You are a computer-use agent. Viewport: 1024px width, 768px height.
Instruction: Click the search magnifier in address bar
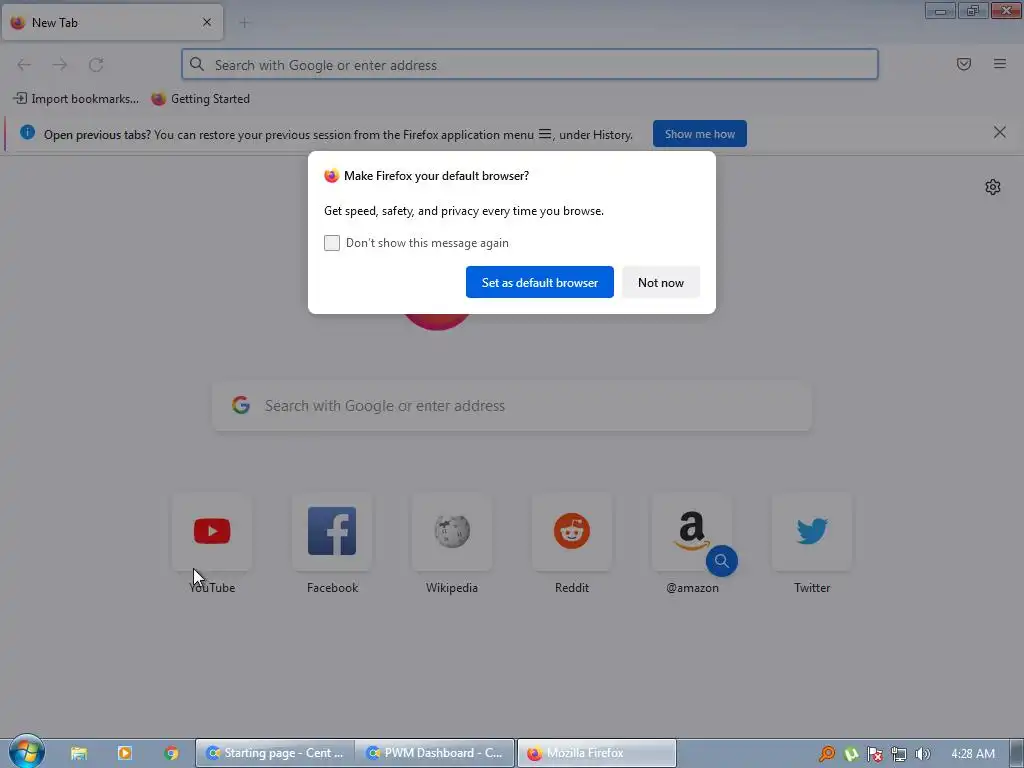click(197, 64)
